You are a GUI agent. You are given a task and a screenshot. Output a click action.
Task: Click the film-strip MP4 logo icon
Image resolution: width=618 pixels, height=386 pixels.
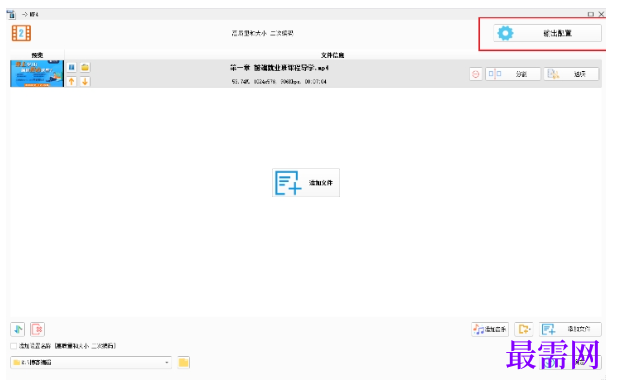point(21,33)
